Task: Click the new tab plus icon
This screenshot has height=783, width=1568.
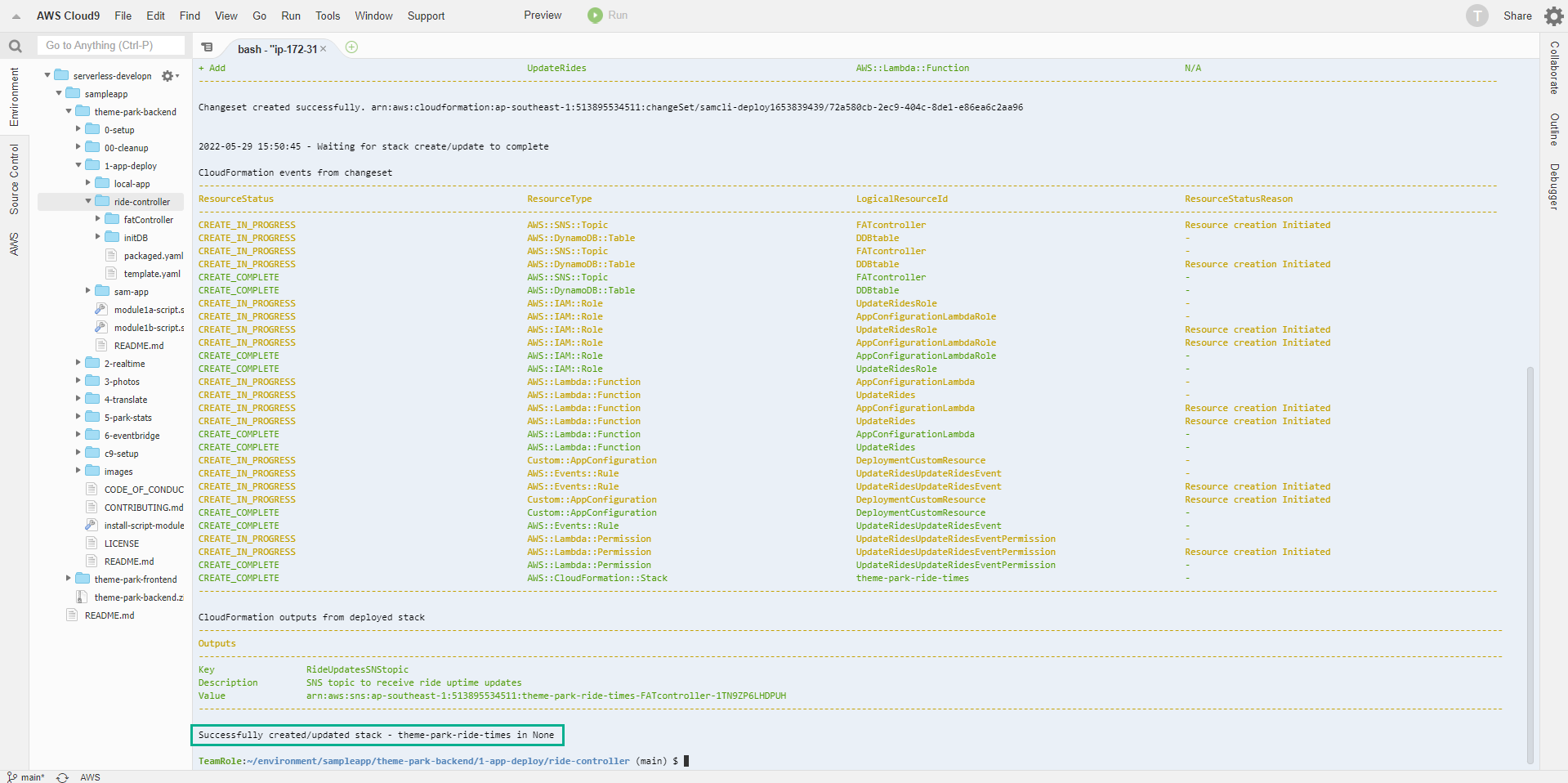Action: tap(351, 47)
